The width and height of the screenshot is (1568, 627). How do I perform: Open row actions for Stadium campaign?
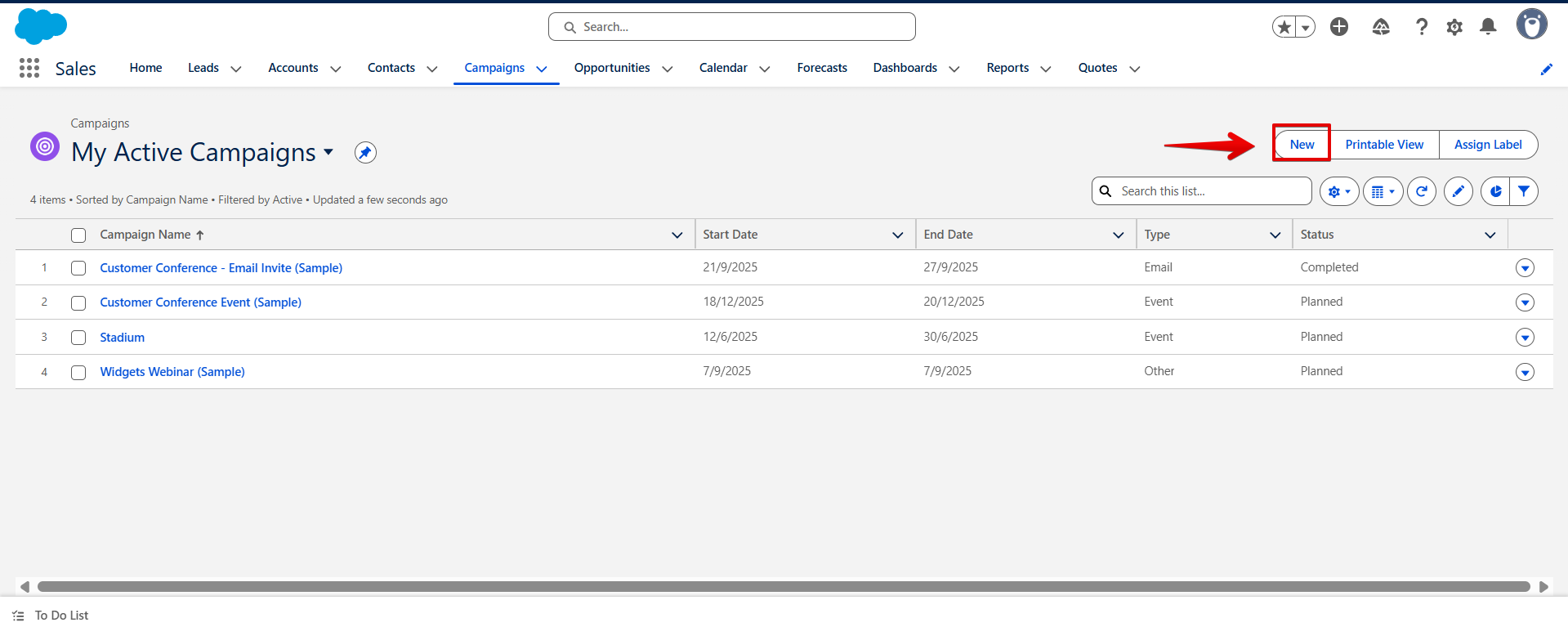click(1525, 338)
